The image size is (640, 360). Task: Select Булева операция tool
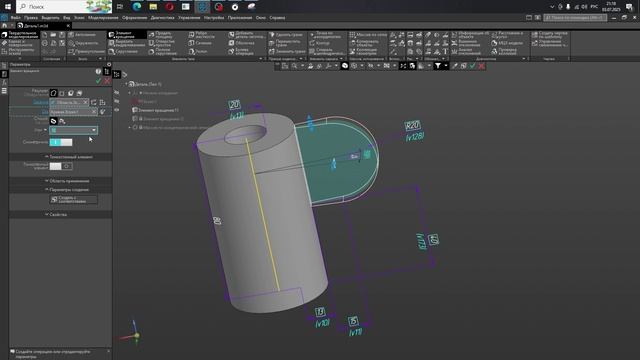241,51
